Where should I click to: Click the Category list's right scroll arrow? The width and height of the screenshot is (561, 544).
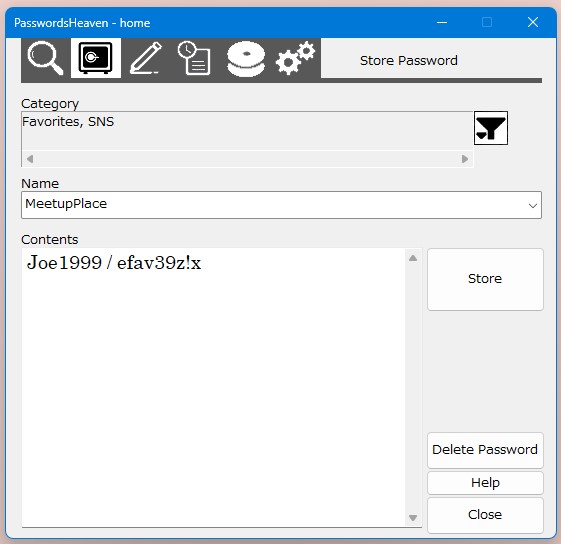(464, 159)
